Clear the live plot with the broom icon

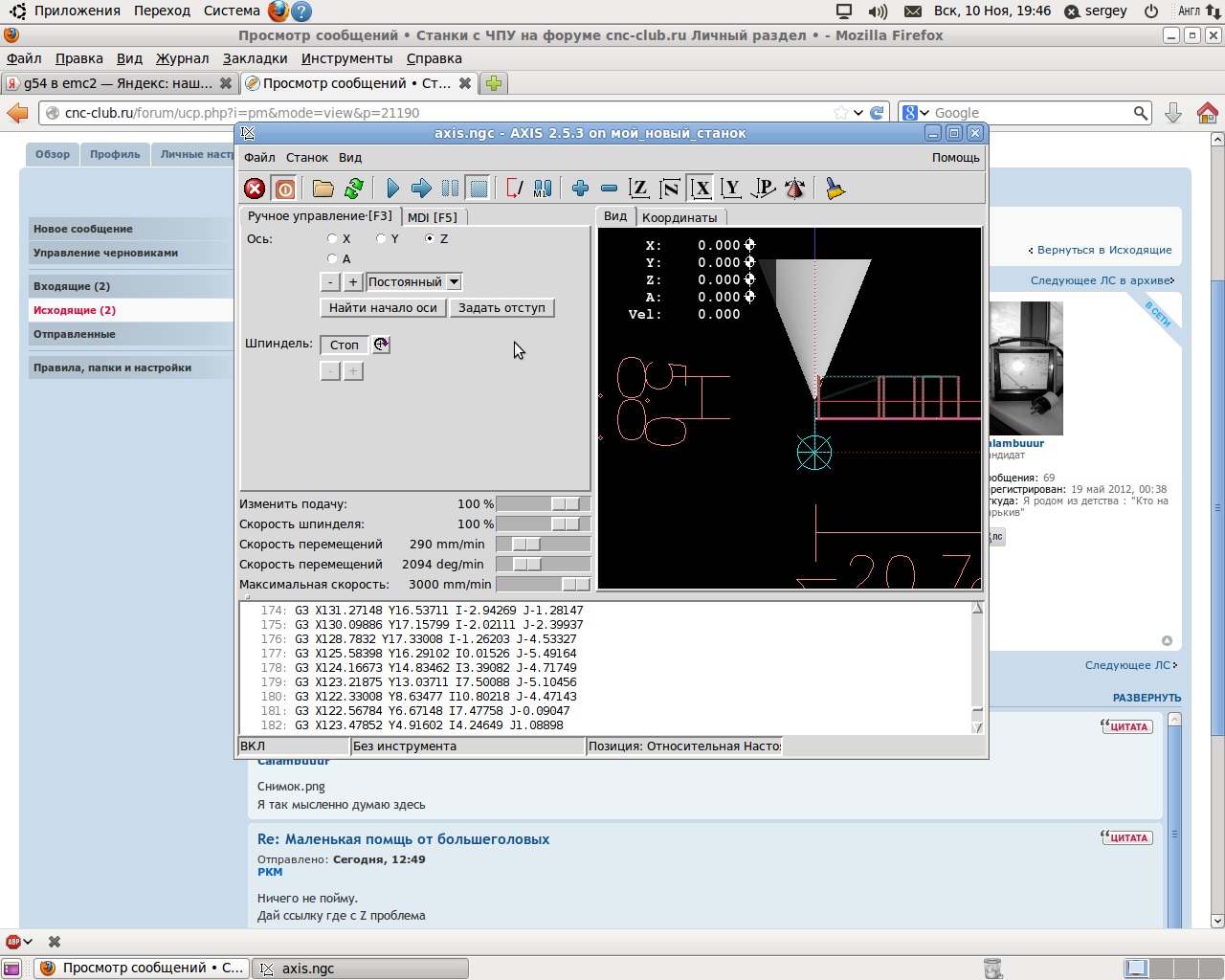835,189
